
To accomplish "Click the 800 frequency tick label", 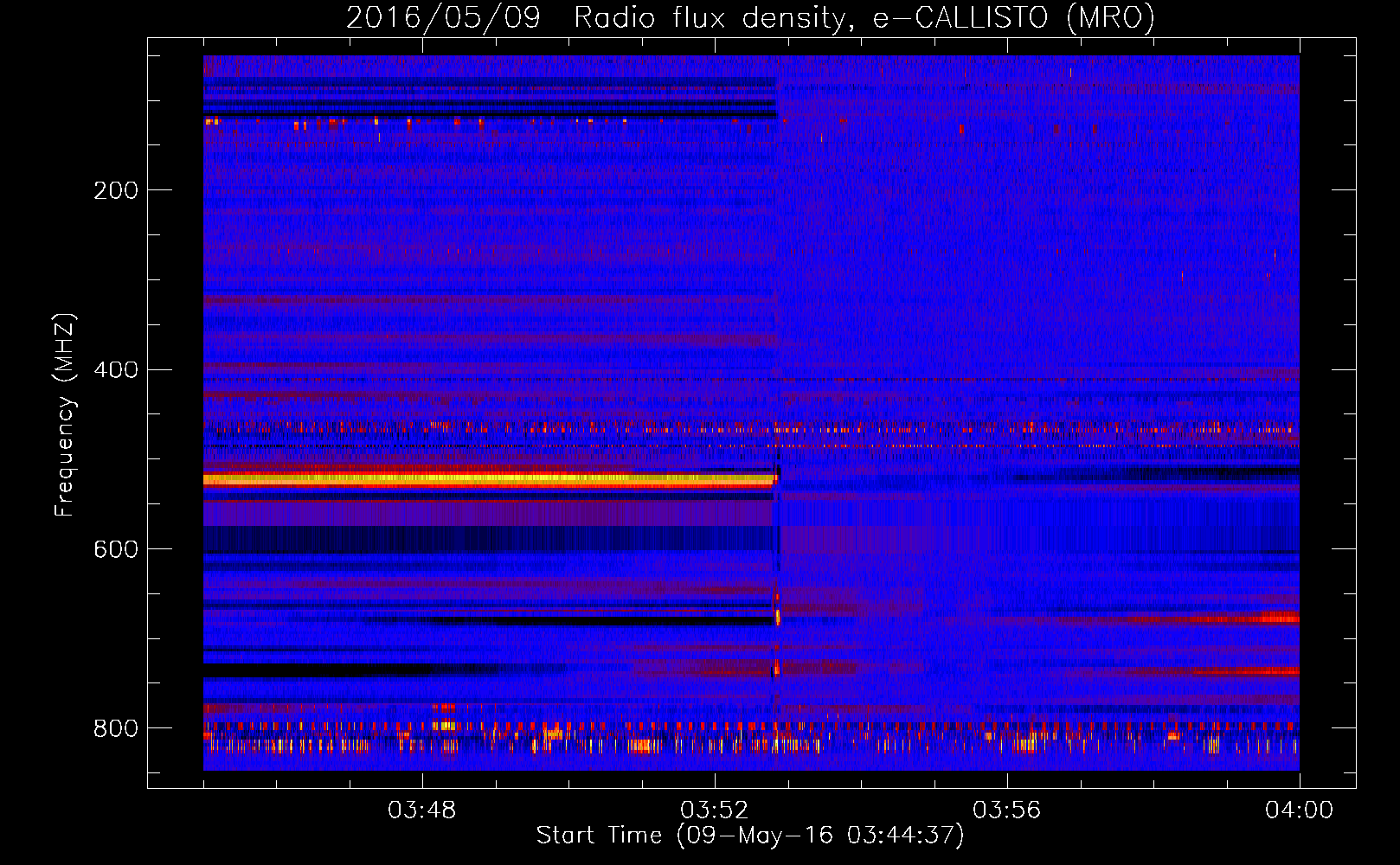I will click(116, 728).
